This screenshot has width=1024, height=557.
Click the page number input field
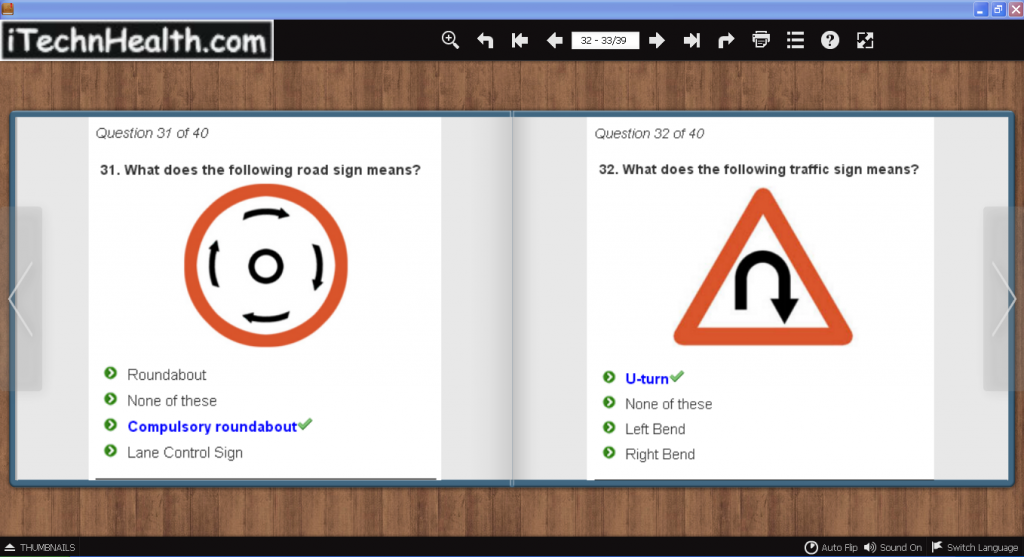605,41
